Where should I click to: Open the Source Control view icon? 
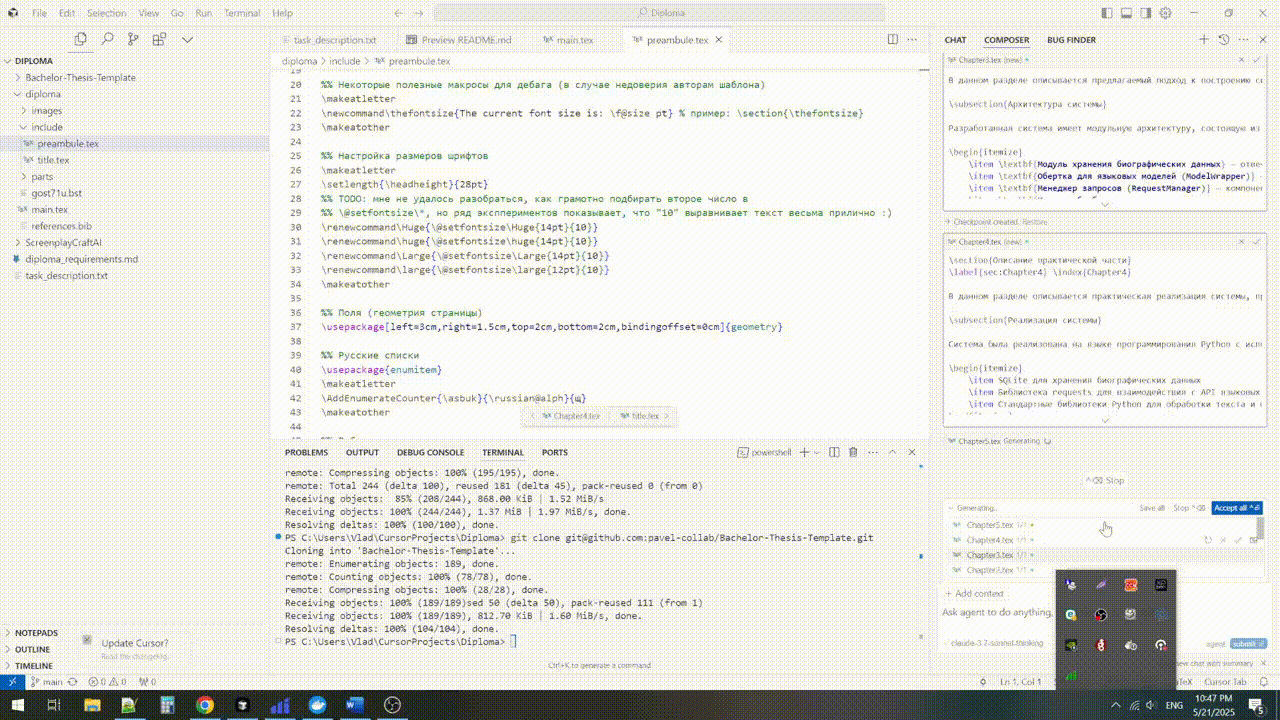133,39
